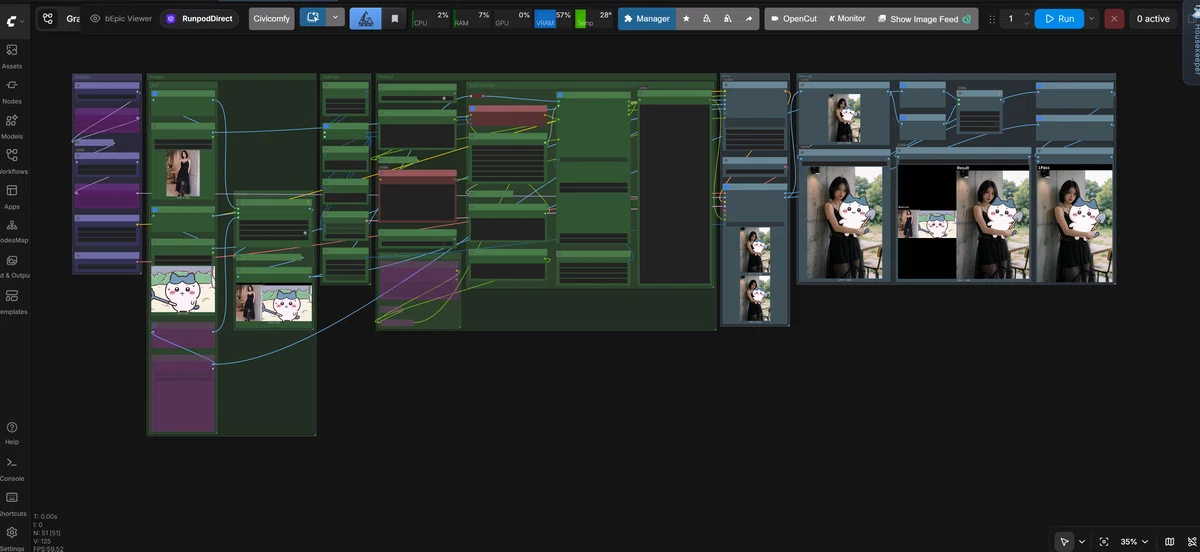Click the bookmark icon in top bar

pyautogui.click(x=394, y=19)
